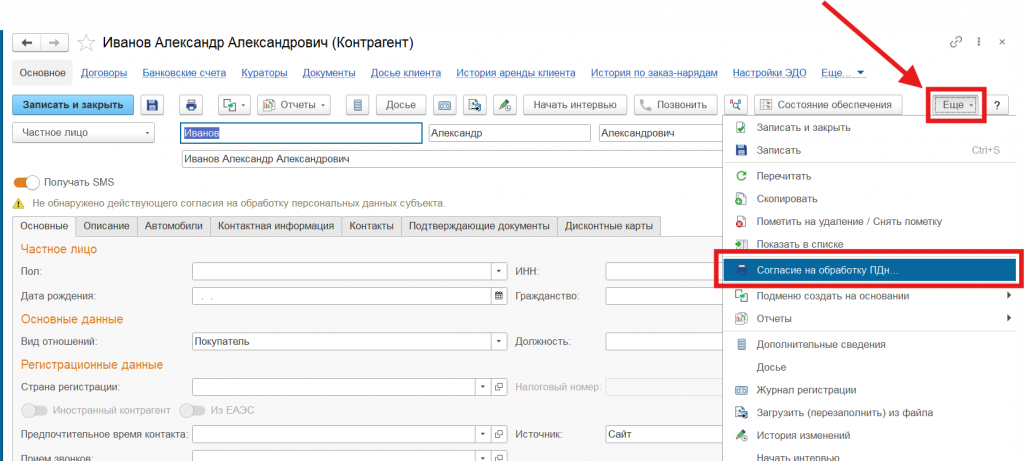Open the Частное лицо type dropdown

[84, 133]
